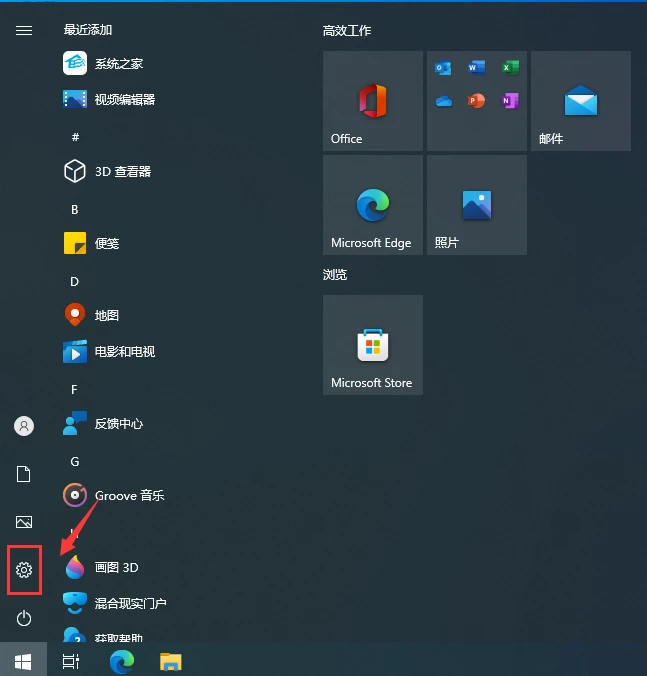The width and height of the screenshot is (647, 676).
Task: Open the Pictures icon in sidebar
Action: coord(24,522)
